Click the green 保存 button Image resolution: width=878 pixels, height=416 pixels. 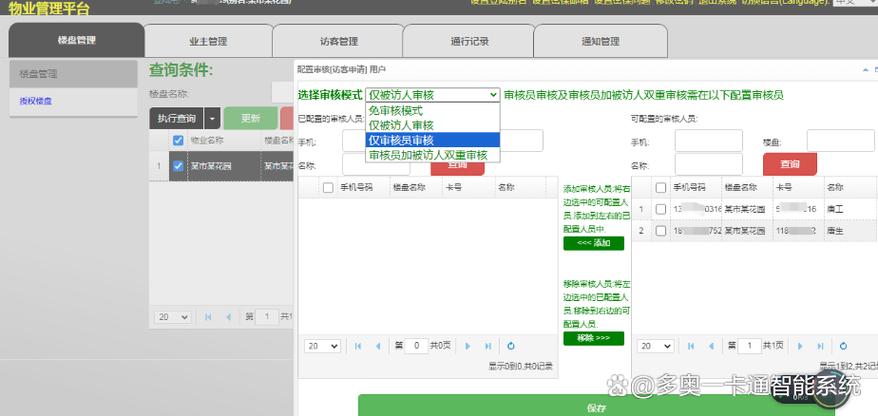pos(596,407)
